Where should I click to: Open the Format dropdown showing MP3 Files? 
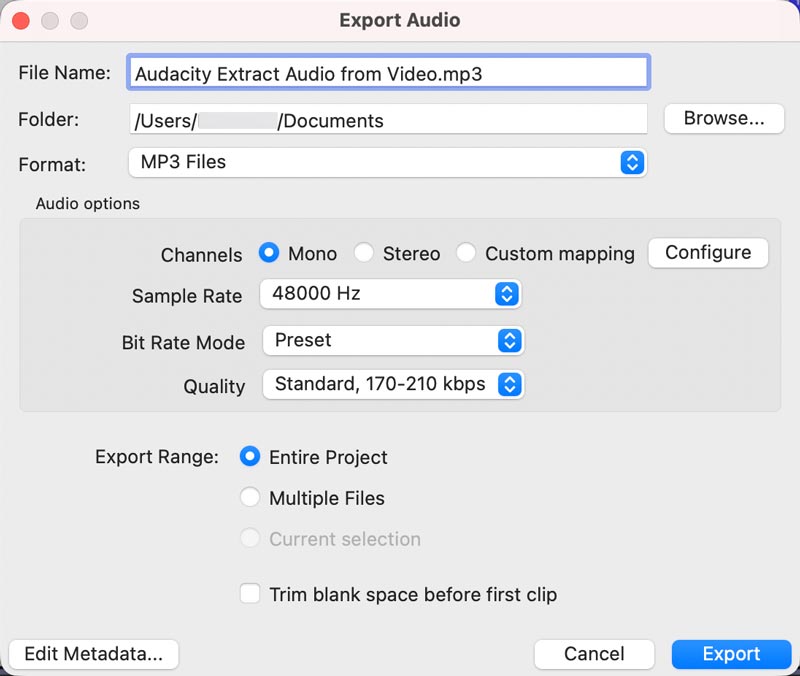point(388,163)
